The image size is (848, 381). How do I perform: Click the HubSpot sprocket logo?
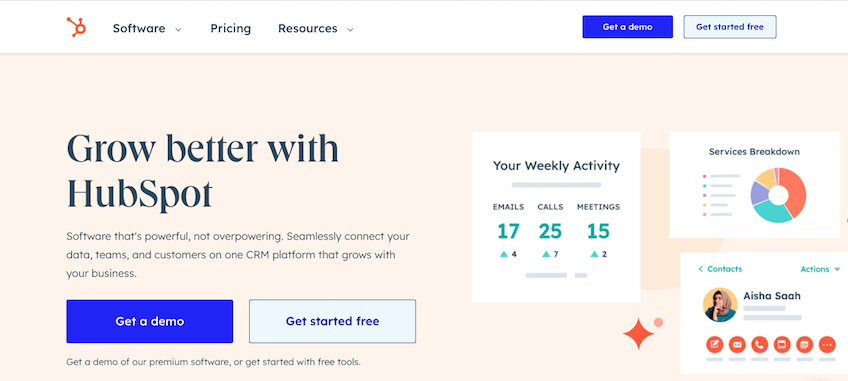click(76, 27)
